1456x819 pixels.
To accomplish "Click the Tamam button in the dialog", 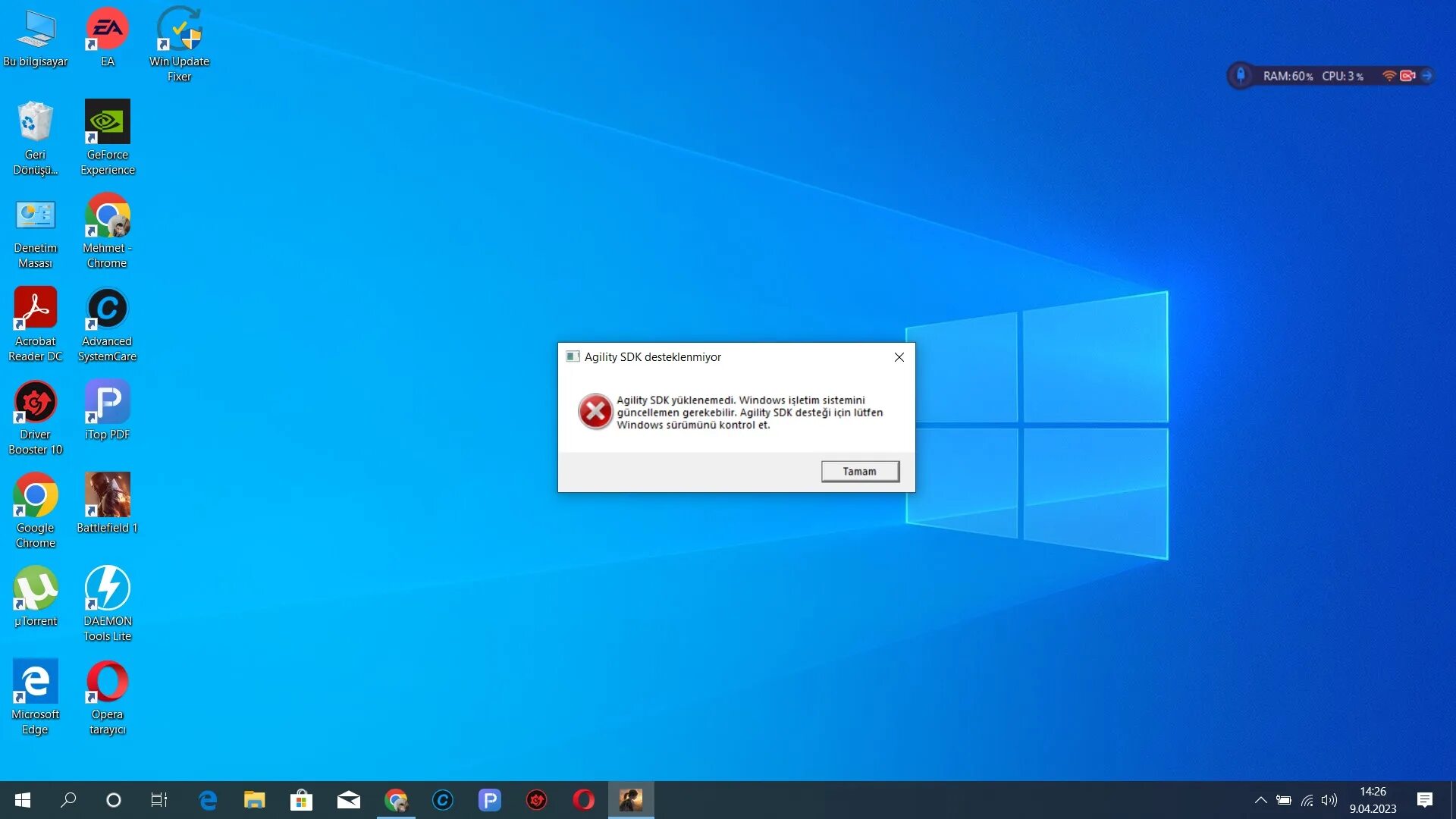I will coord(860,471).
